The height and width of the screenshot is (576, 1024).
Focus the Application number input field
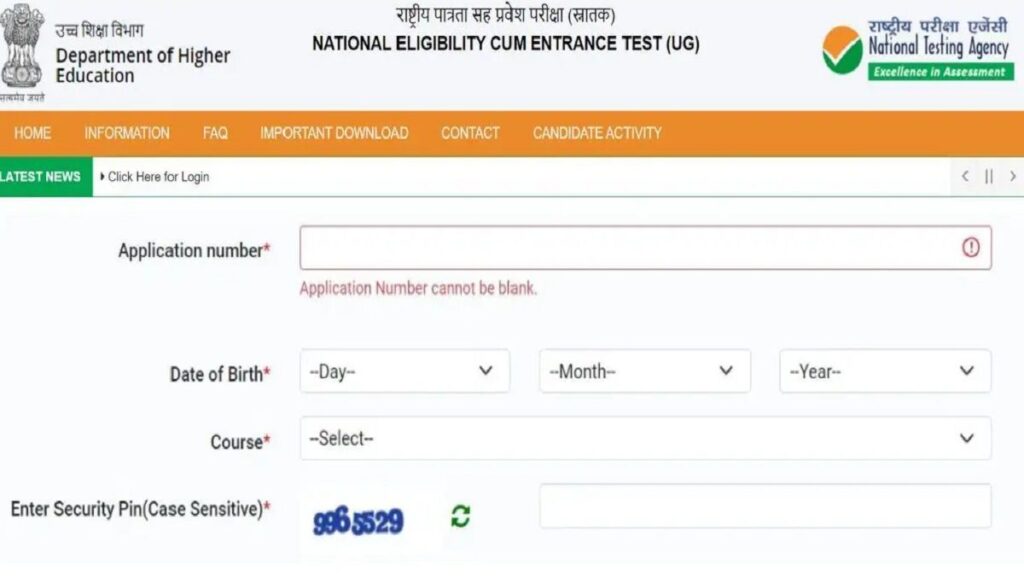pyautogui.click(x=645, y=248)
